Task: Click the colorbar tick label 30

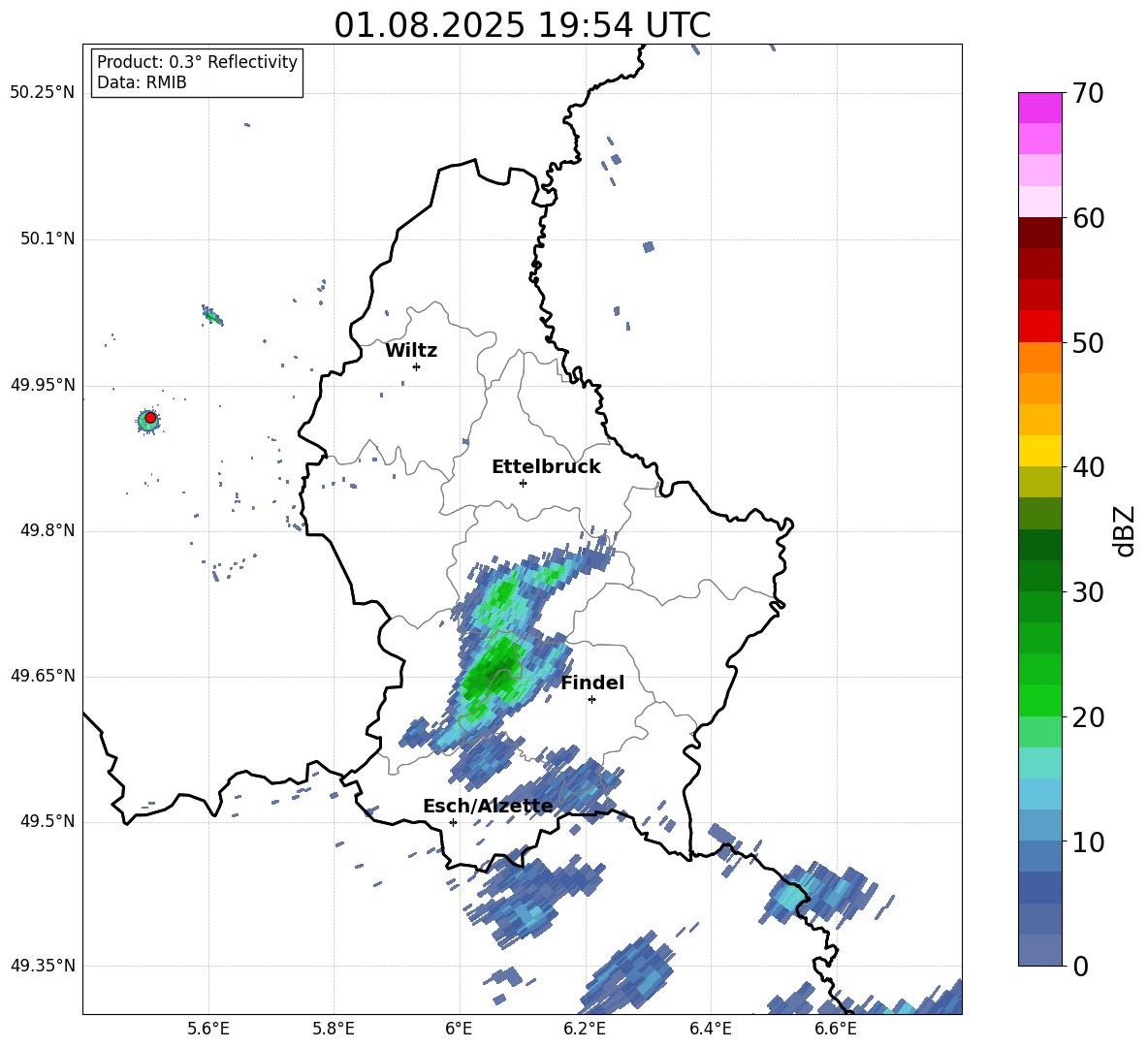Action: click(x=1088, y=591)
